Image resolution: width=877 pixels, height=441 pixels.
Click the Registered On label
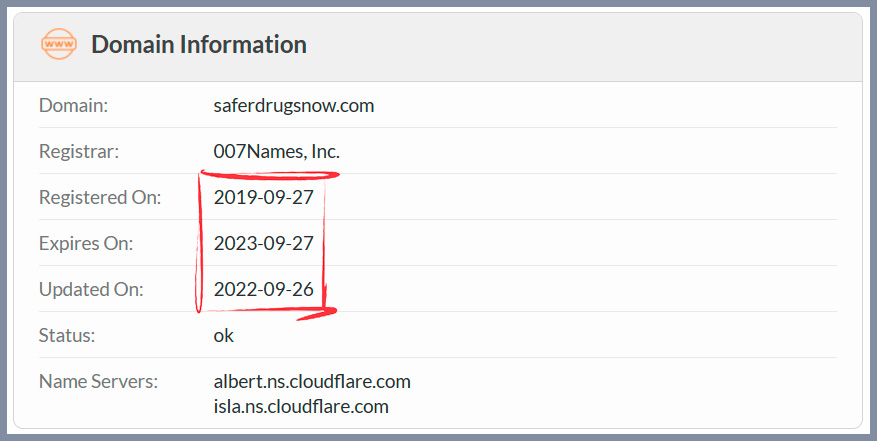tap(100, 198)
